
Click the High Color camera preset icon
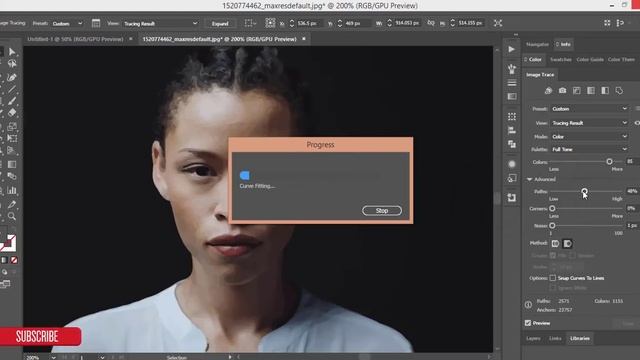[x=562, y=91]
